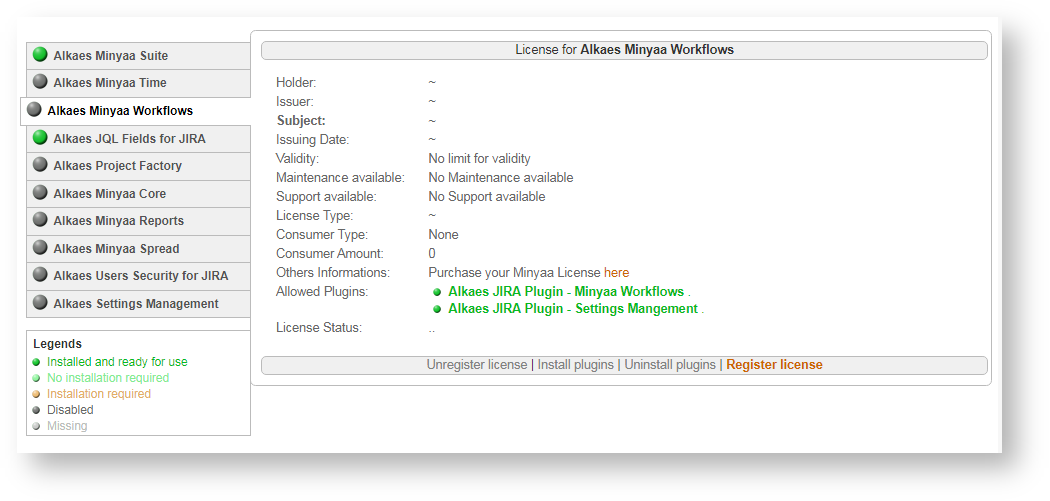
Task: Click 'Installation required' orange legend text
Action: [99, 394]
